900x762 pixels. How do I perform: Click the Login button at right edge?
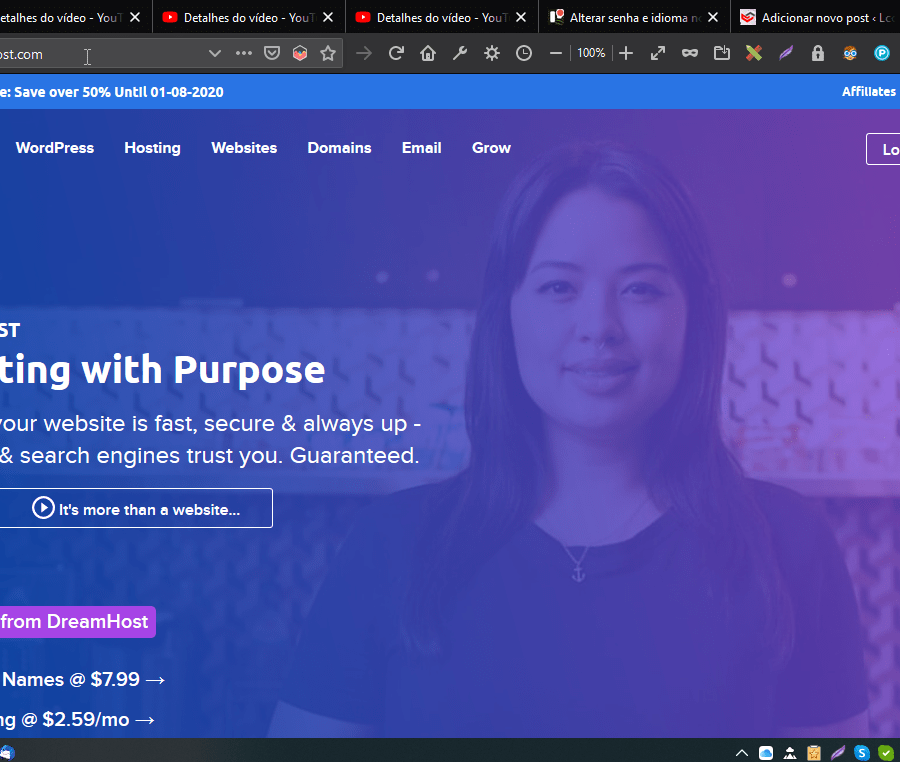(x=883, y=149)
